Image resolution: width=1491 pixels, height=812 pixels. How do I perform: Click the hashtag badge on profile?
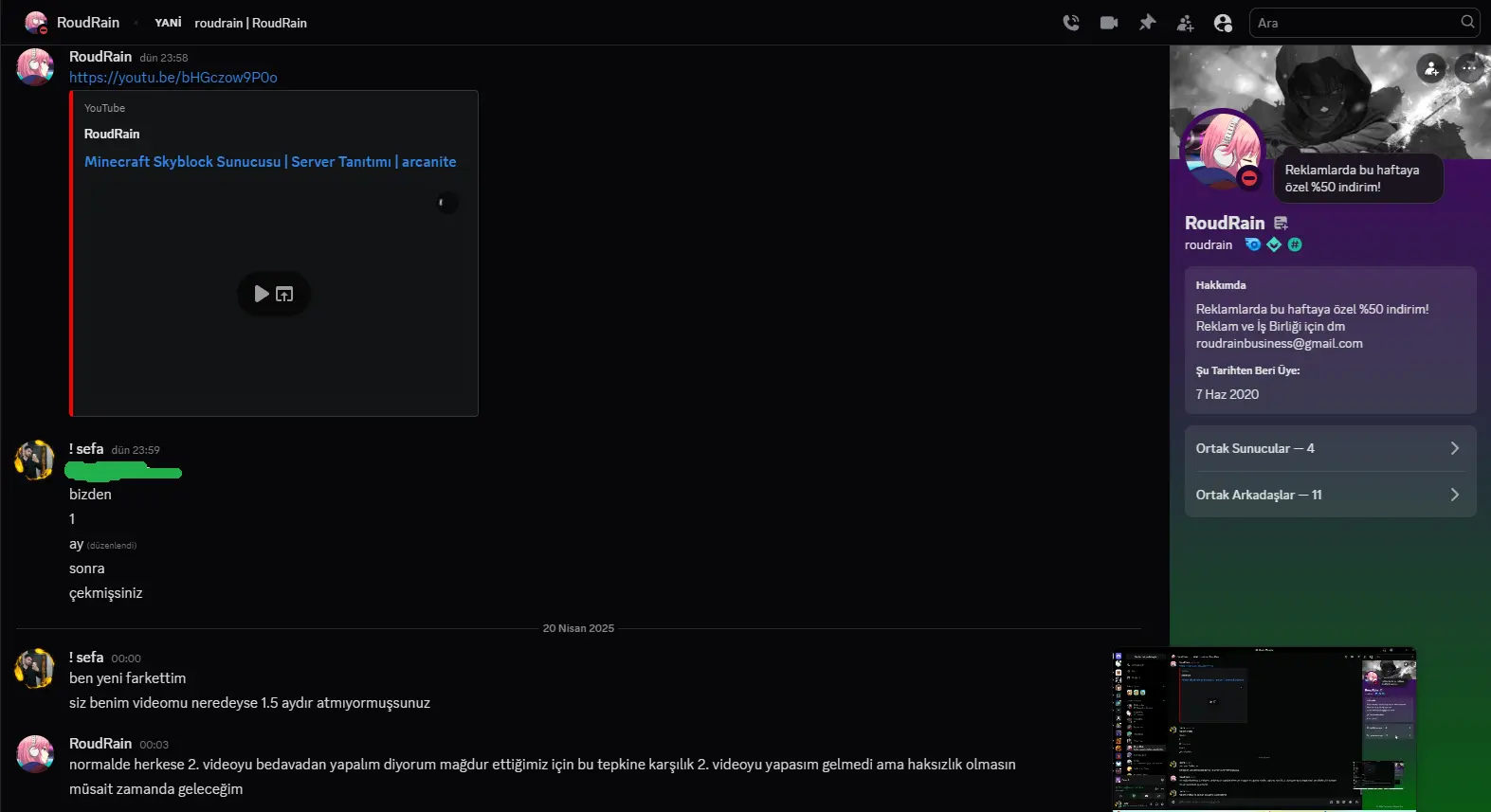coord(1295,244)
